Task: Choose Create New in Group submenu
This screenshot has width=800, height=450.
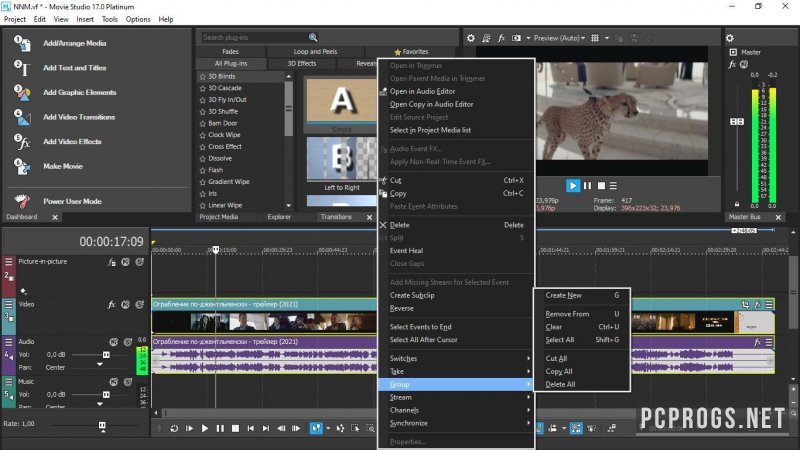Action: [564, 295]
